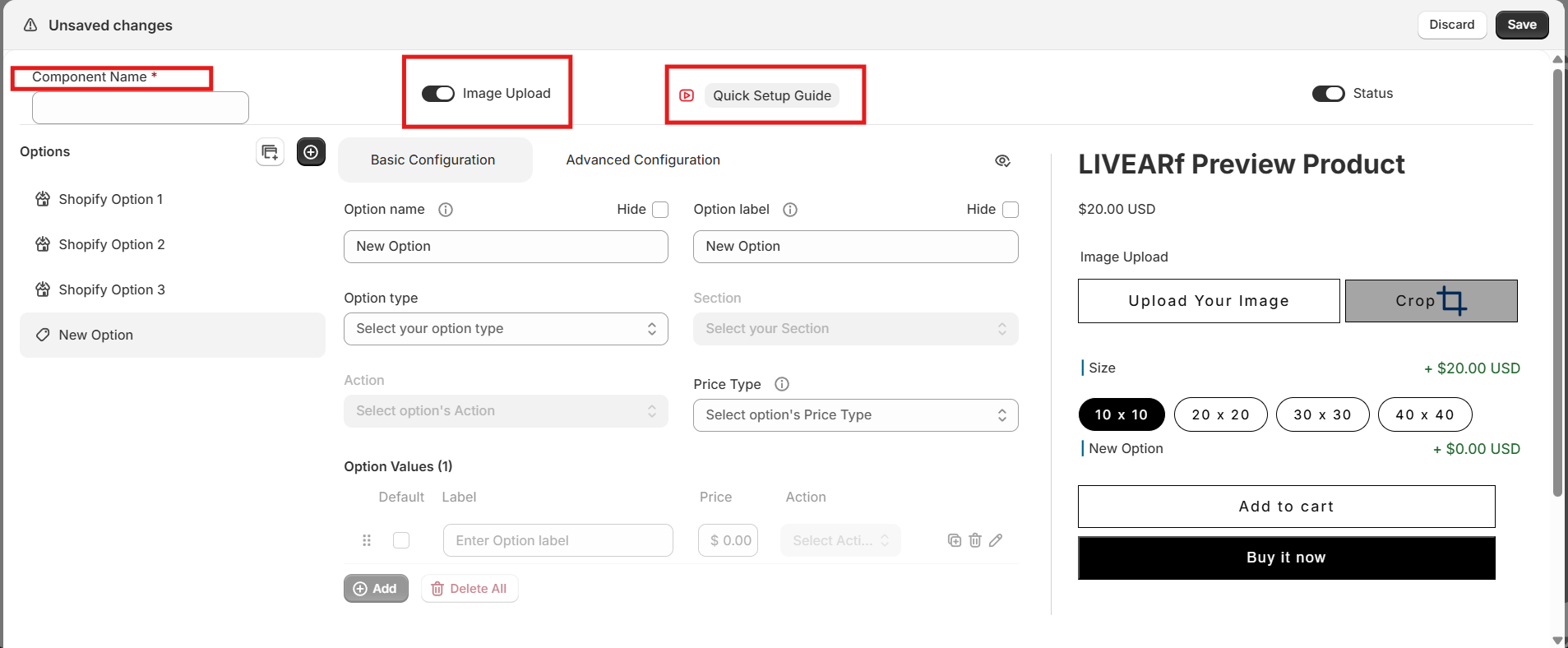
Task: Select the 40 x 40 size
Action: click(x=1425, y=414)
